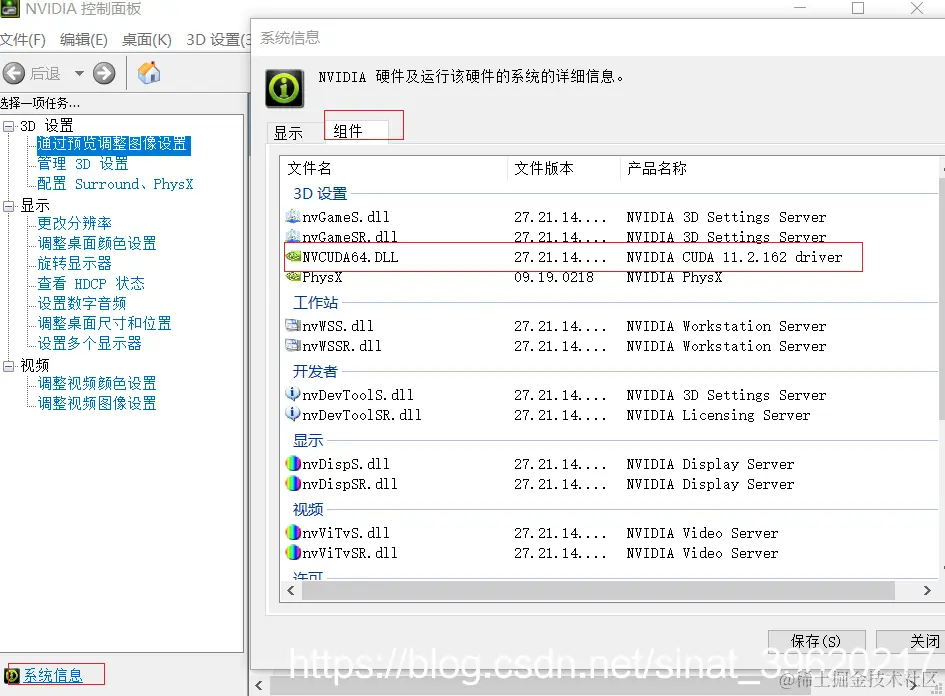Screen dimensions: 945x696
Task: Click the nvDevToolS.dll info icon
Action: click(x=293, y=394)
